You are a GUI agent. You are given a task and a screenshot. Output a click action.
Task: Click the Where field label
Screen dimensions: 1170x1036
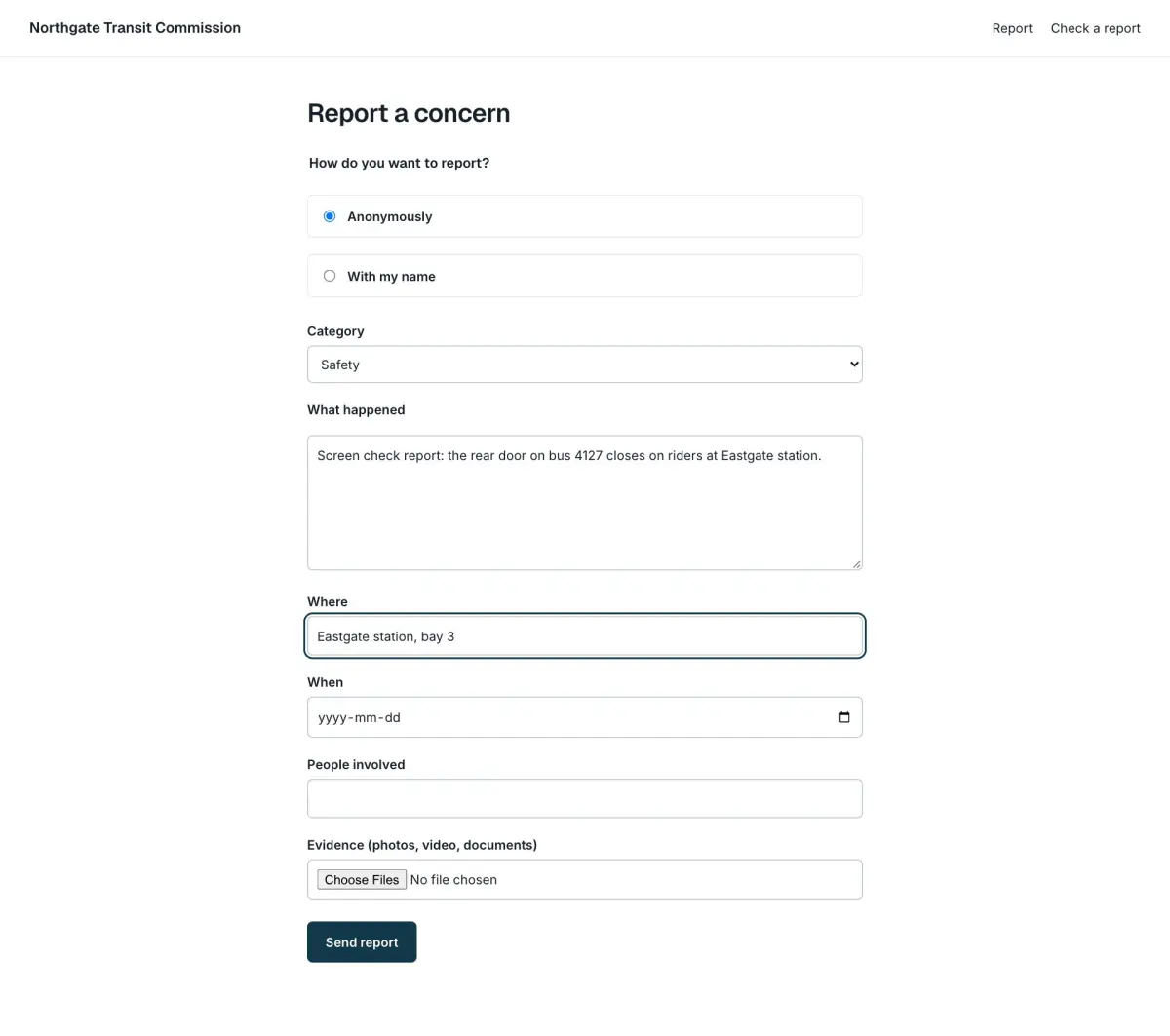click(x=328, y=602)
